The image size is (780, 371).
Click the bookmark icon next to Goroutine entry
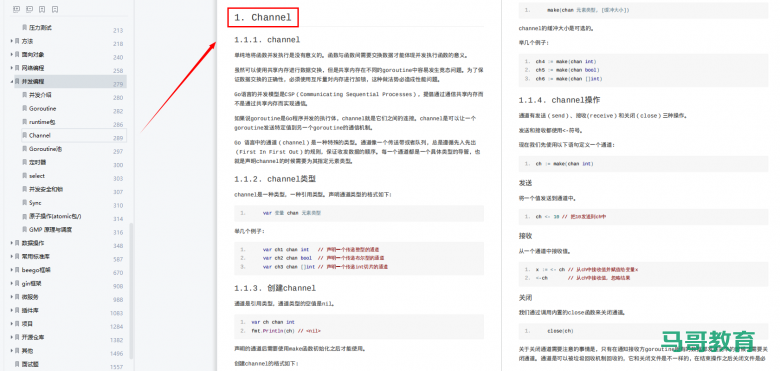[x=24, y=108]
